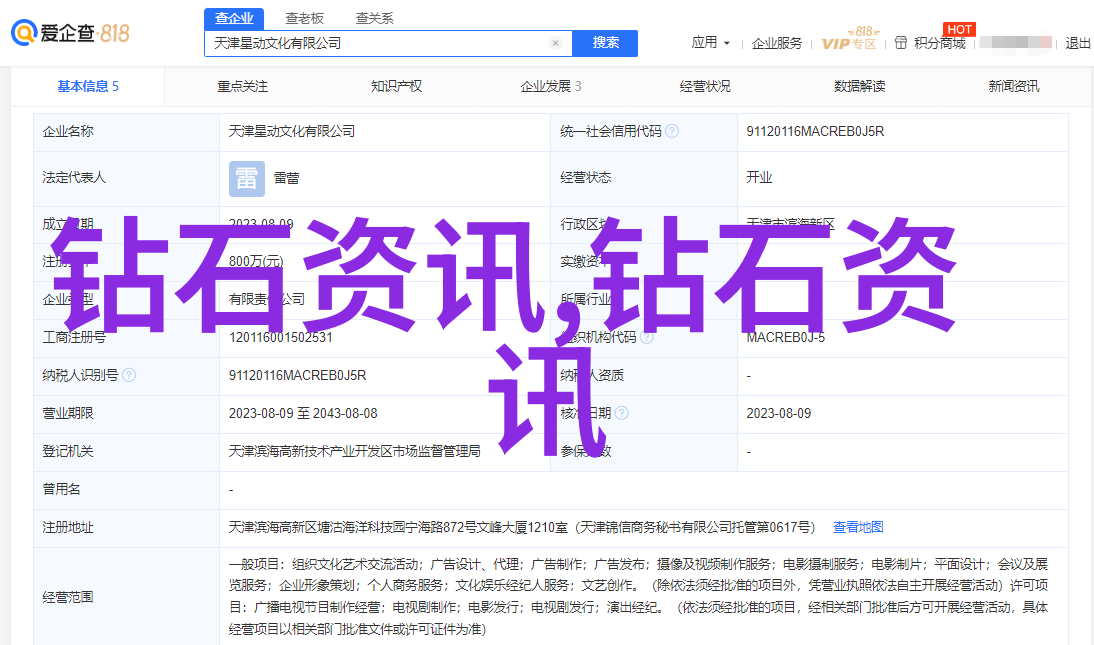Expand the 应用 dropdown menu
This screenshot has height=645, width=1094.
click(x=710, y=43)
